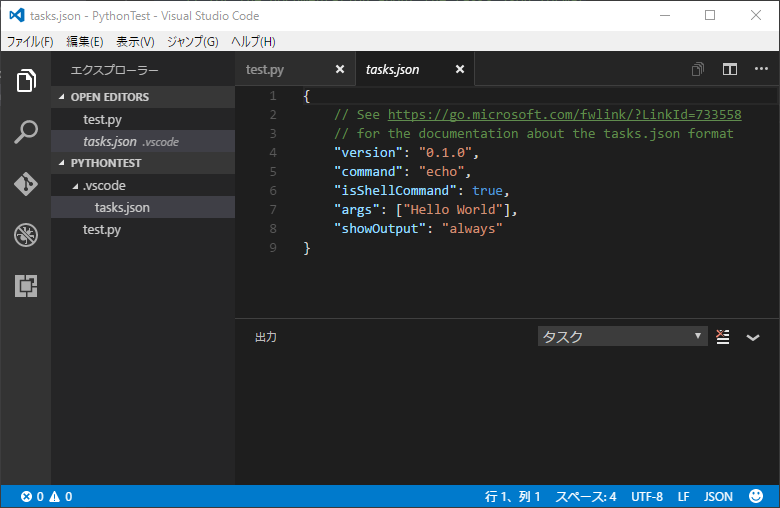Close the tasks.json editor tab
The width and height of the screenshot is (780, 508).
coord(460,69)
